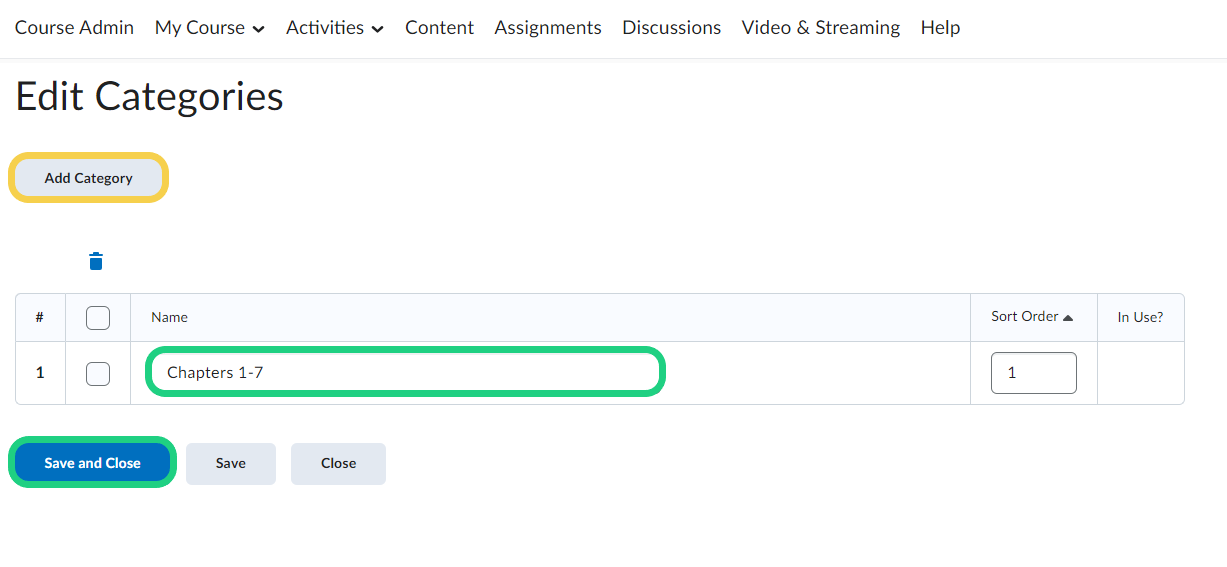Click the Sort Order ascending arrow
This screenshot has width=1227, height=567.
point(1068,318)
